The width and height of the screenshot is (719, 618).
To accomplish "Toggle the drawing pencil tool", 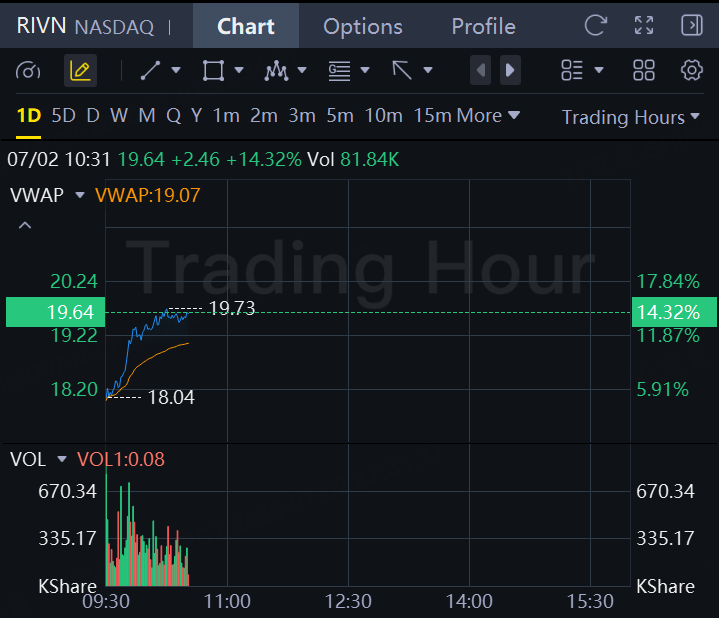I will [x=80, y=71].
